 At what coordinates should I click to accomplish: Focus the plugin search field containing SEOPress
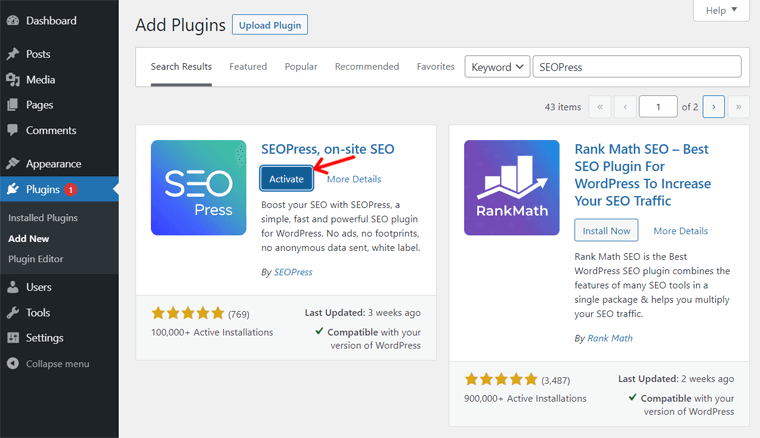point(637,67)
